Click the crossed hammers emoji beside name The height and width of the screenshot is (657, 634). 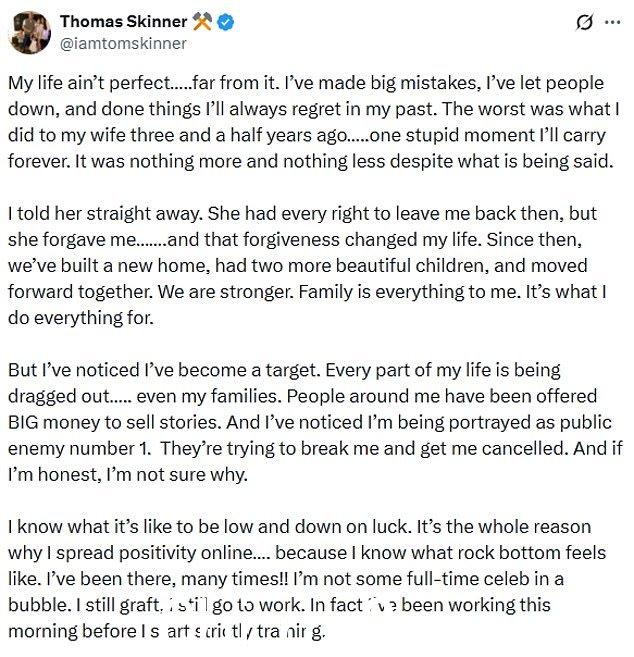202,21
